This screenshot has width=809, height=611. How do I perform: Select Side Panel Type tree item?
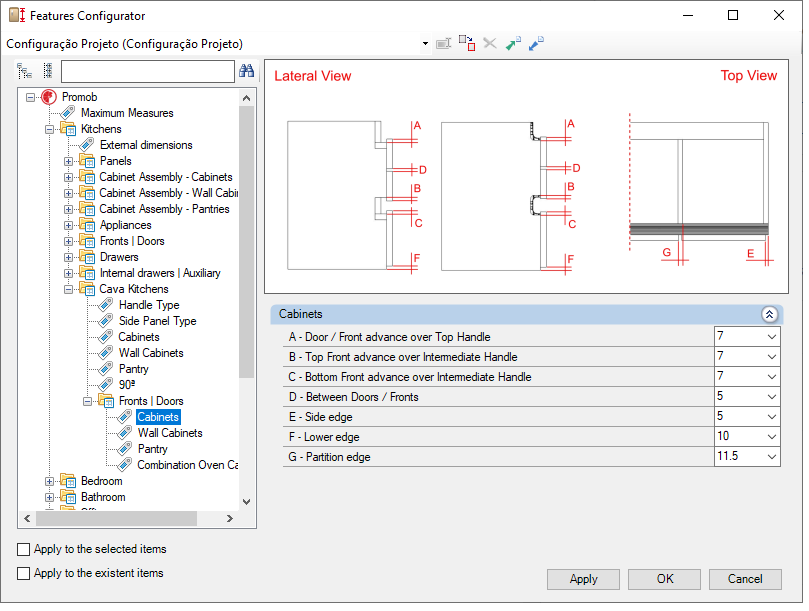tap(157, 321)
